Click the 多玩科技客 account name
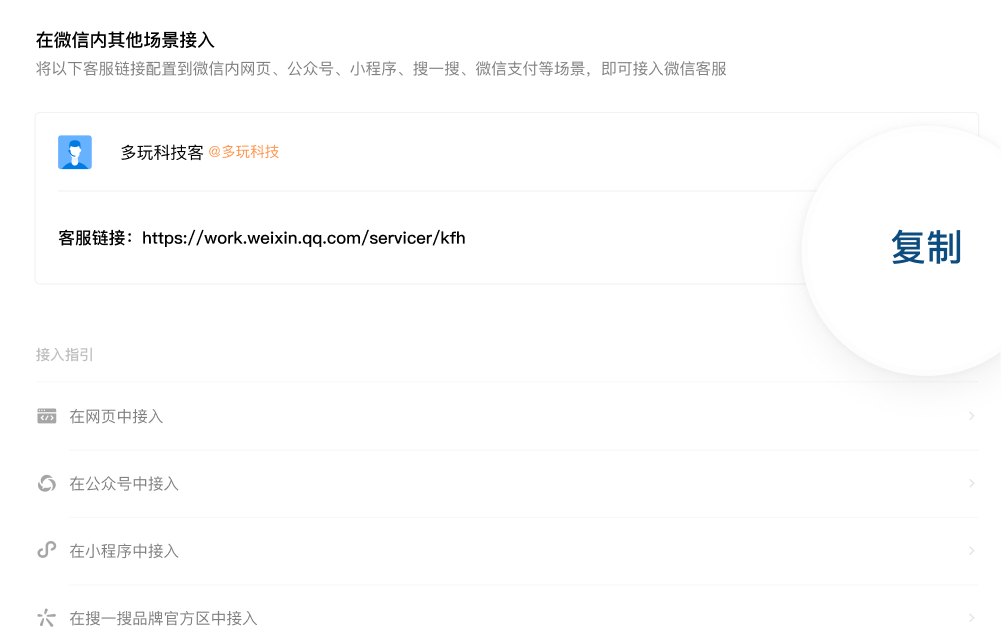 click(x=162, y=153)
